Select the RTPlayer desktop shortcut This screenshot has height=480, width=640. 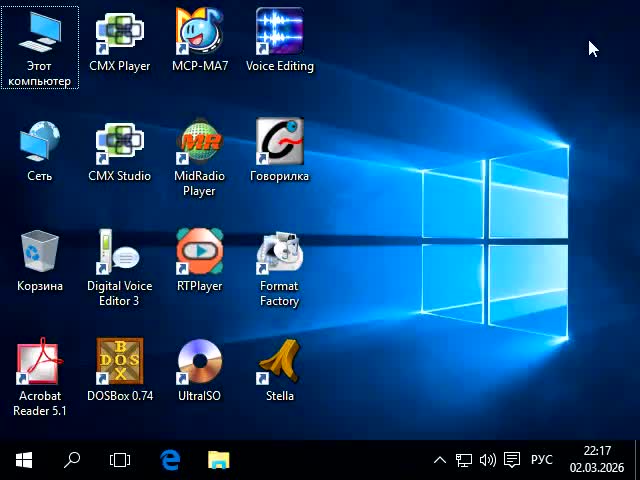[200, 253]
